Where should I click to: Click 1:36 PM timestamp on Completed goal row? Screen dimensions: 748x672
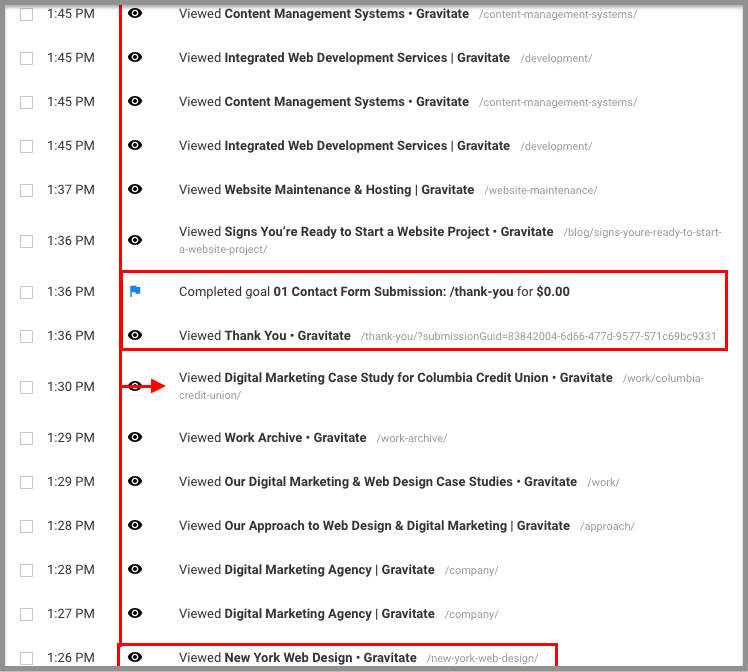point(71,291)
